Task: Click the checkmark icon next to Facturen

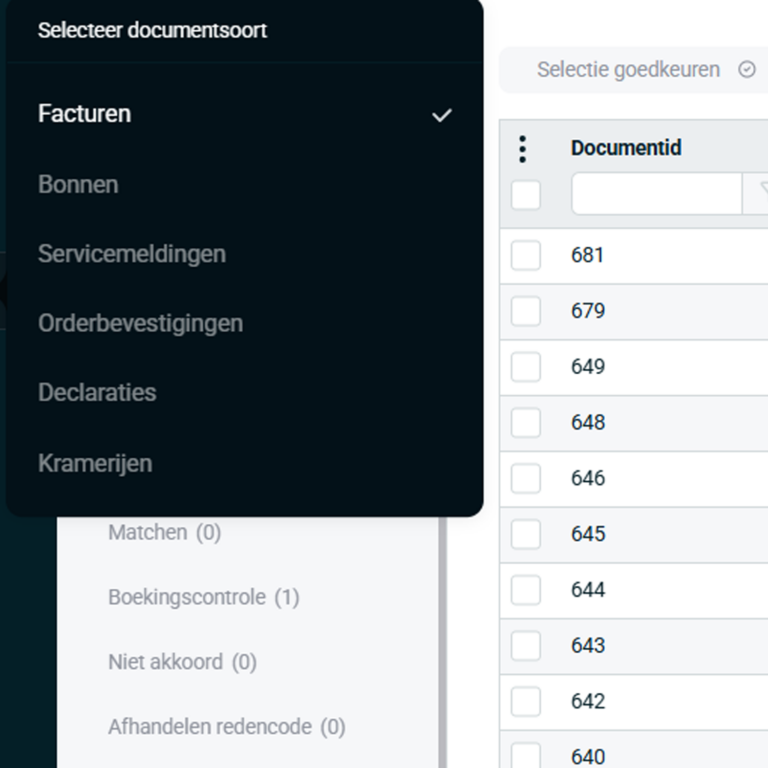Action: [x=441, y=115]
